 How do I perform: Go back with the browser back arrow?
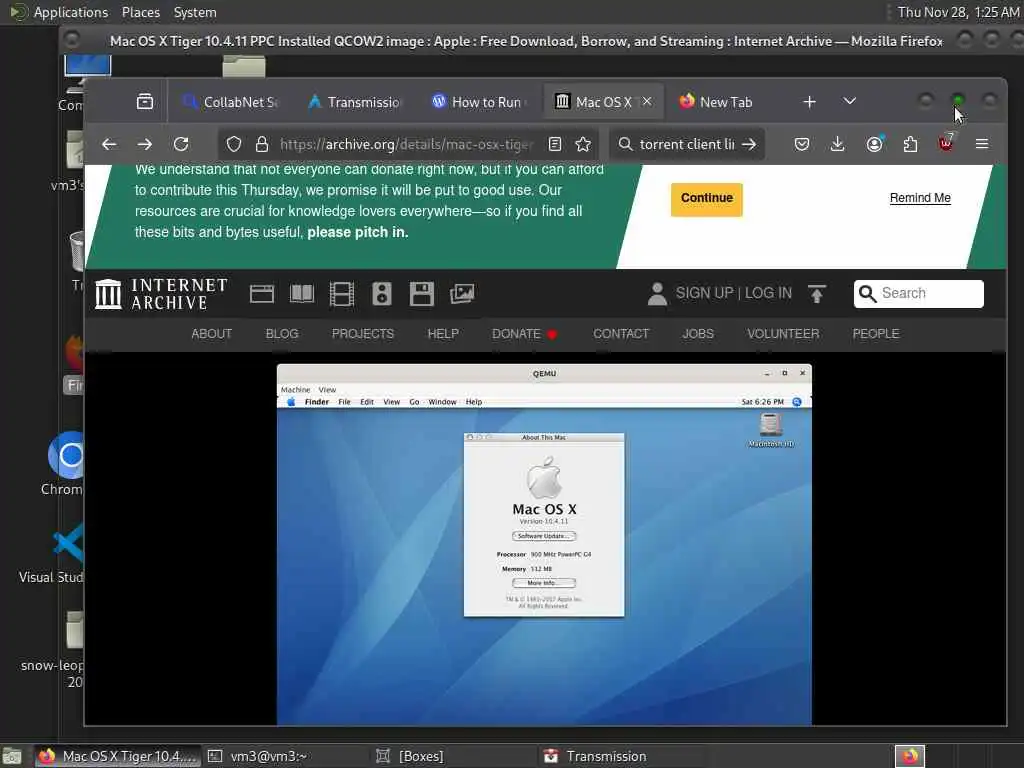109,144
